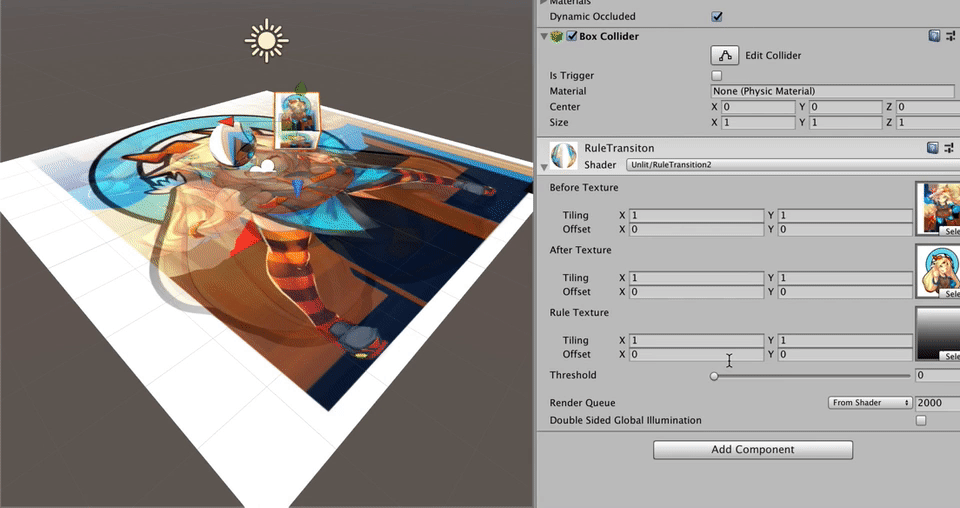Click Center X value field

(x=758, y=106)
